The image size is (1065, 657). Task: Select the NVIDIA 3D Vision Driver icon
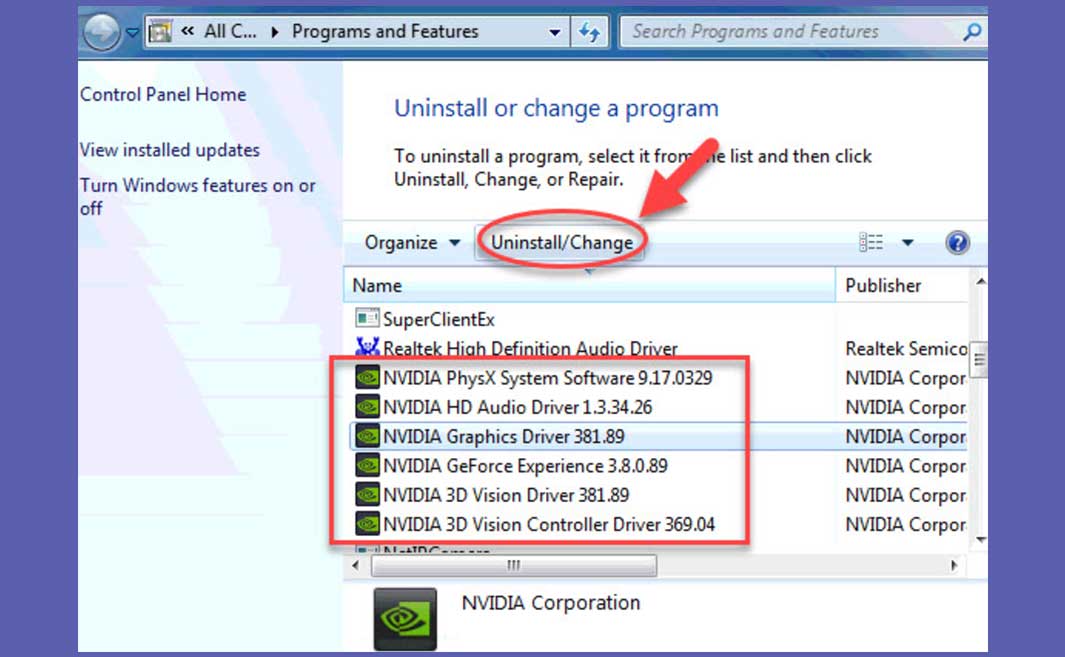pos(368,495)
